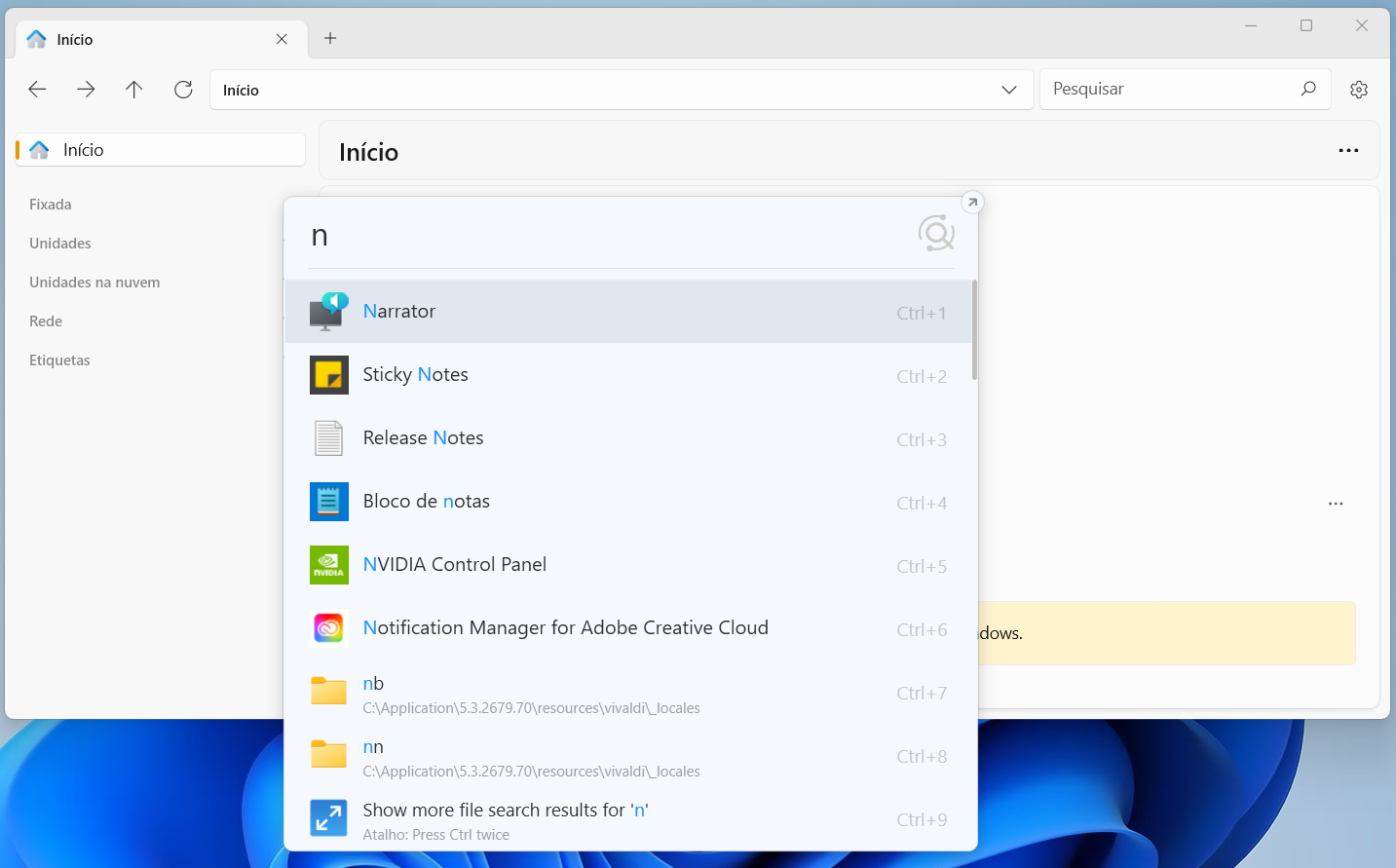Open the launcher pop-out arrow button
The image size is (1396, 868).
click(972, 203)
